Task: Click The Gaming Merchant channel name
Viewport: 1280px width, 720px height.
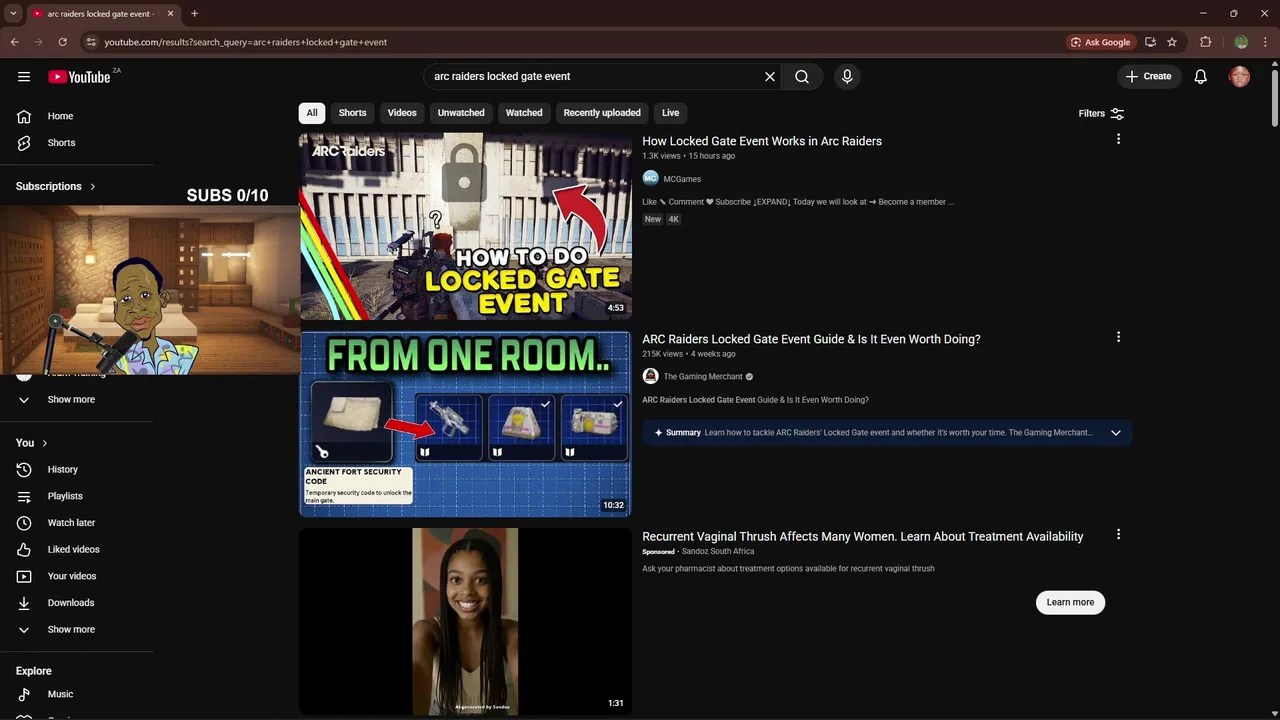Action: [x=703, y=377]
